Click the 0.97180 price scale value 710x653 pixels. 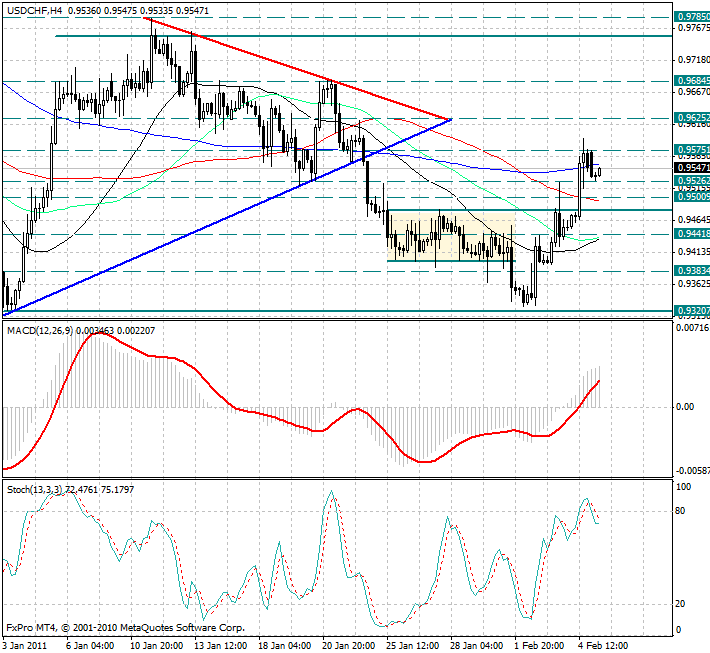(x=693, y=60)
